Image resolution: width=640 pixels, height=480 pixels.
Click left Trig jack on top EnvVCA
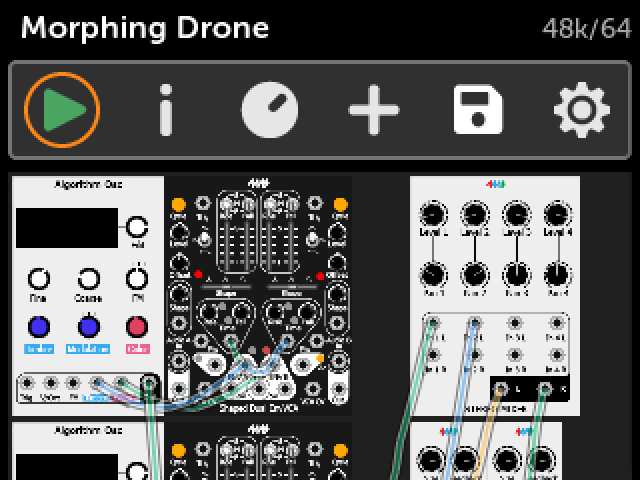202,203
